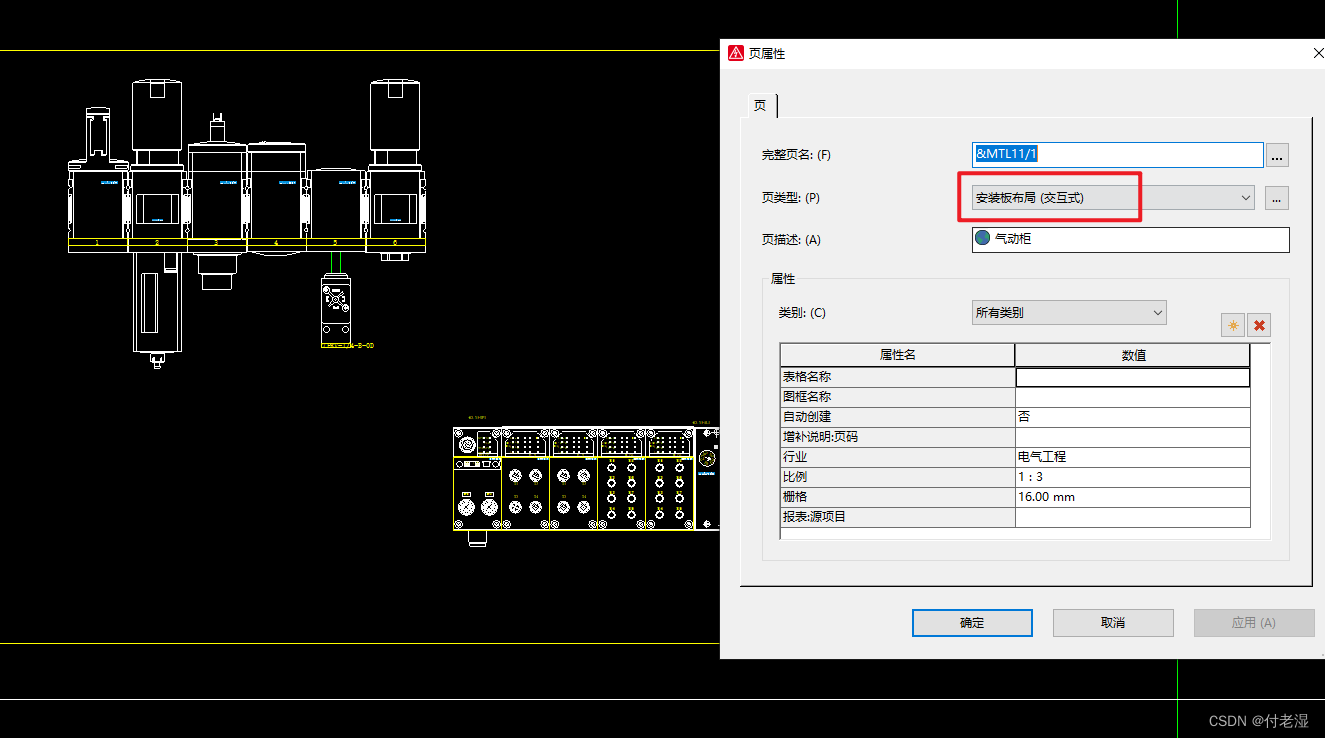Image resolution: width=1325 pixels, height=738 pixels.
Task: Click the 确定 button
Action: coord(971,622)
